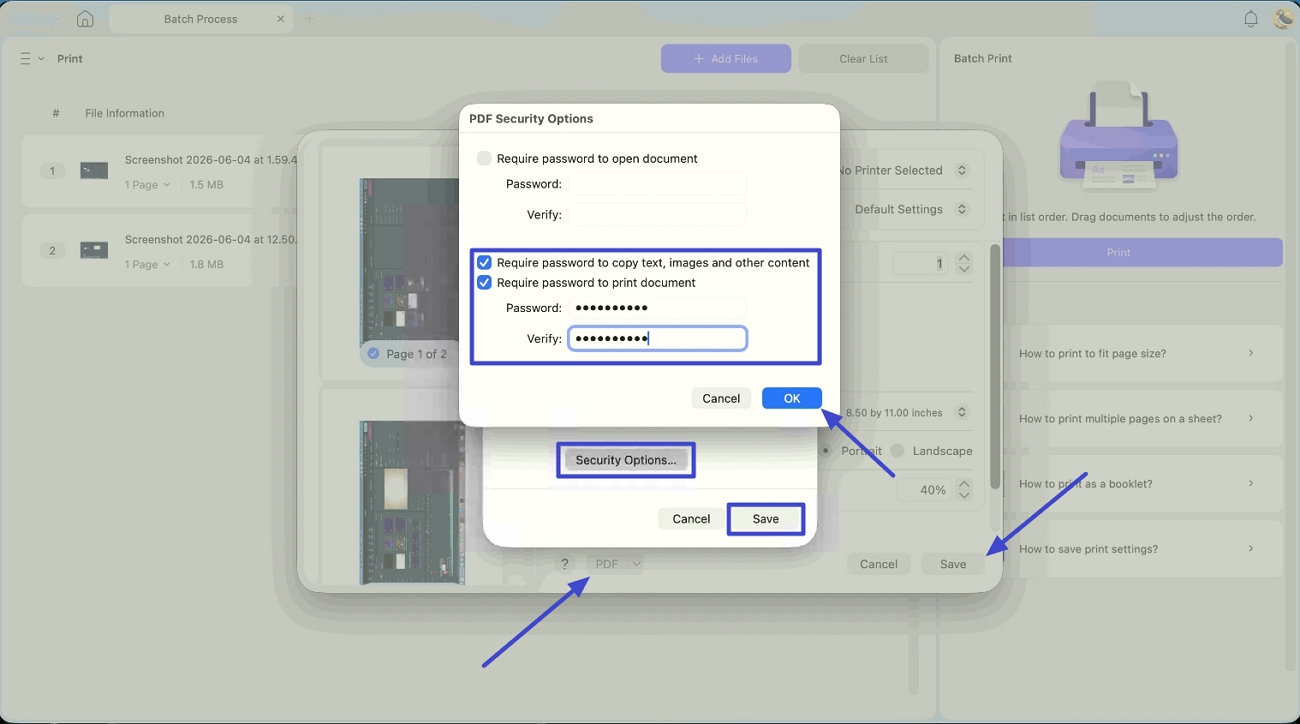Select Landscape orientation
The width and height of the screenshot is (1300, 724).
coord(897,451)
